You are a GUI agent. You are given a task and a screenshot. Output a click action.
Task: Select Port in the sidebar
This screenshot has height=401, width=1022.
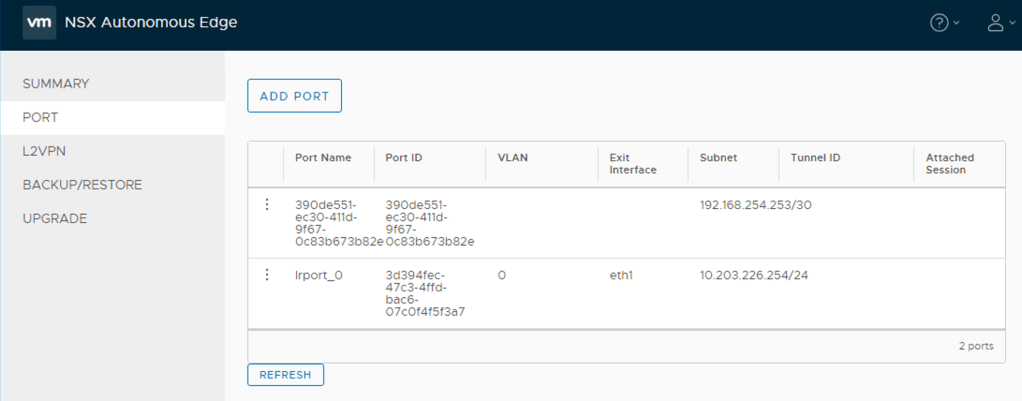coord(40,117)
